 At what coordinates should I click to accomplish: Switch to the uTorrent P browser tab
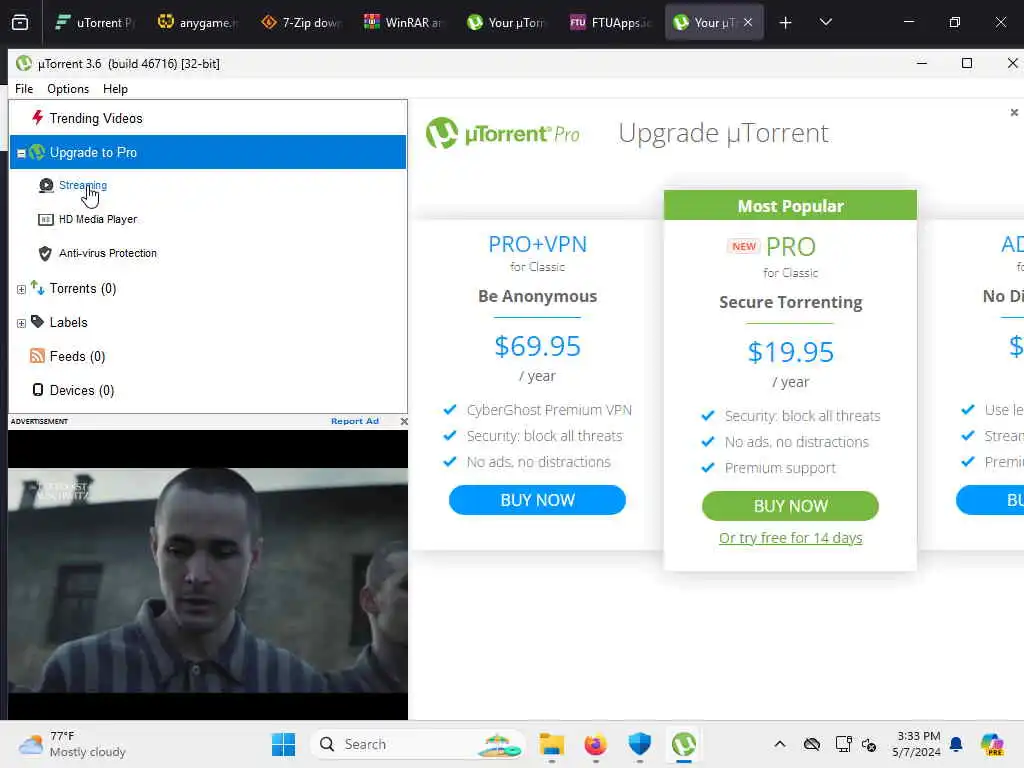pos(95,22)
